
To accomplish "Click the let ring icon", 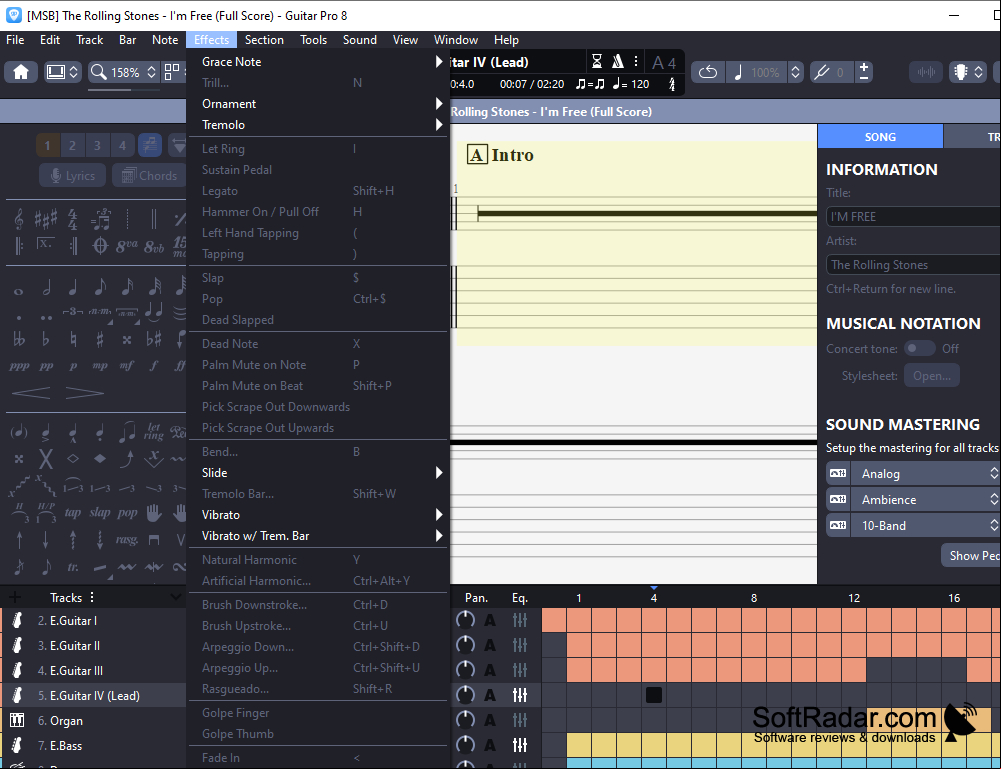I will (153, 432).
